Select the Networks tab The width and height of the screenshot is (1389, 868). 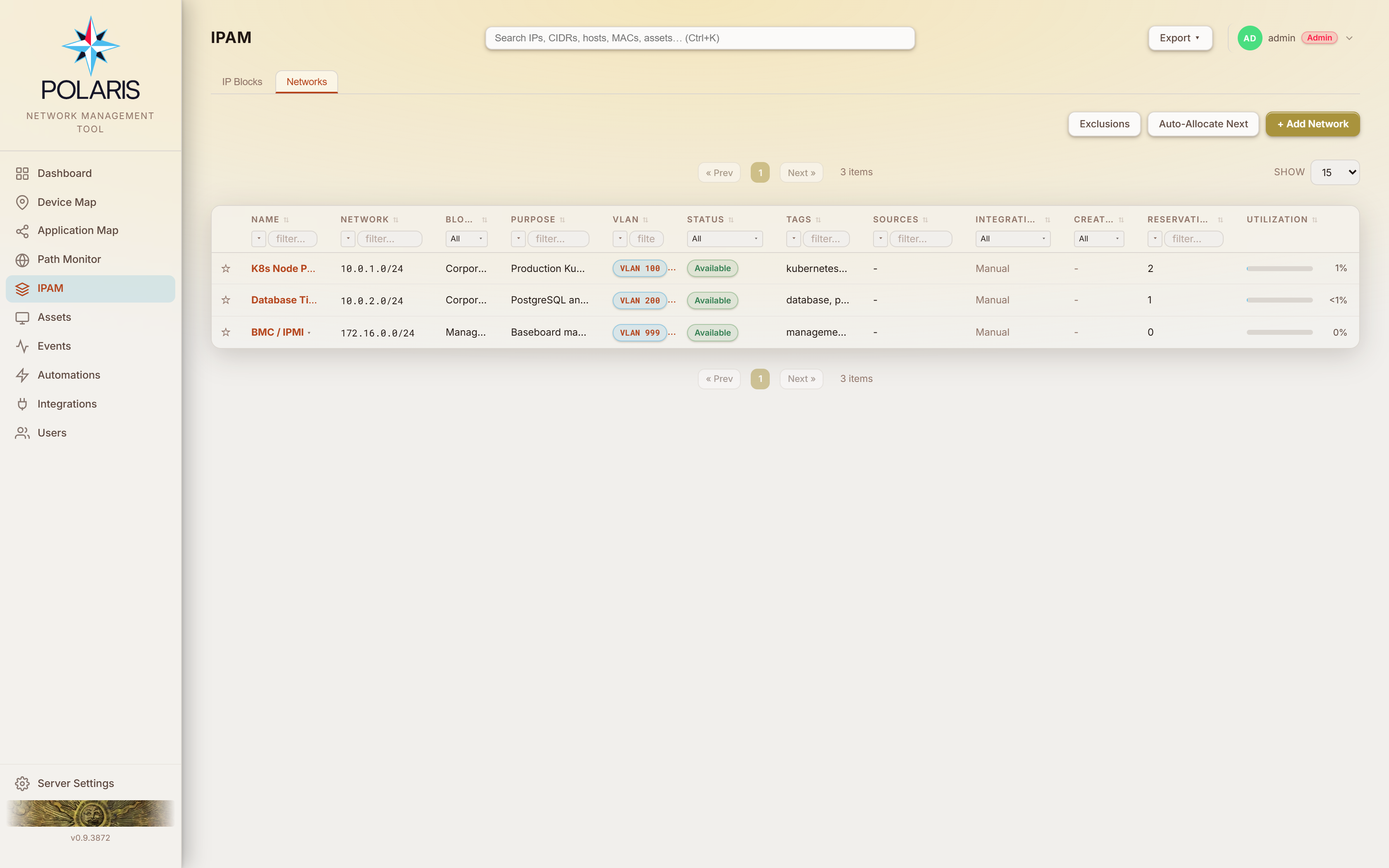point(306,82)
